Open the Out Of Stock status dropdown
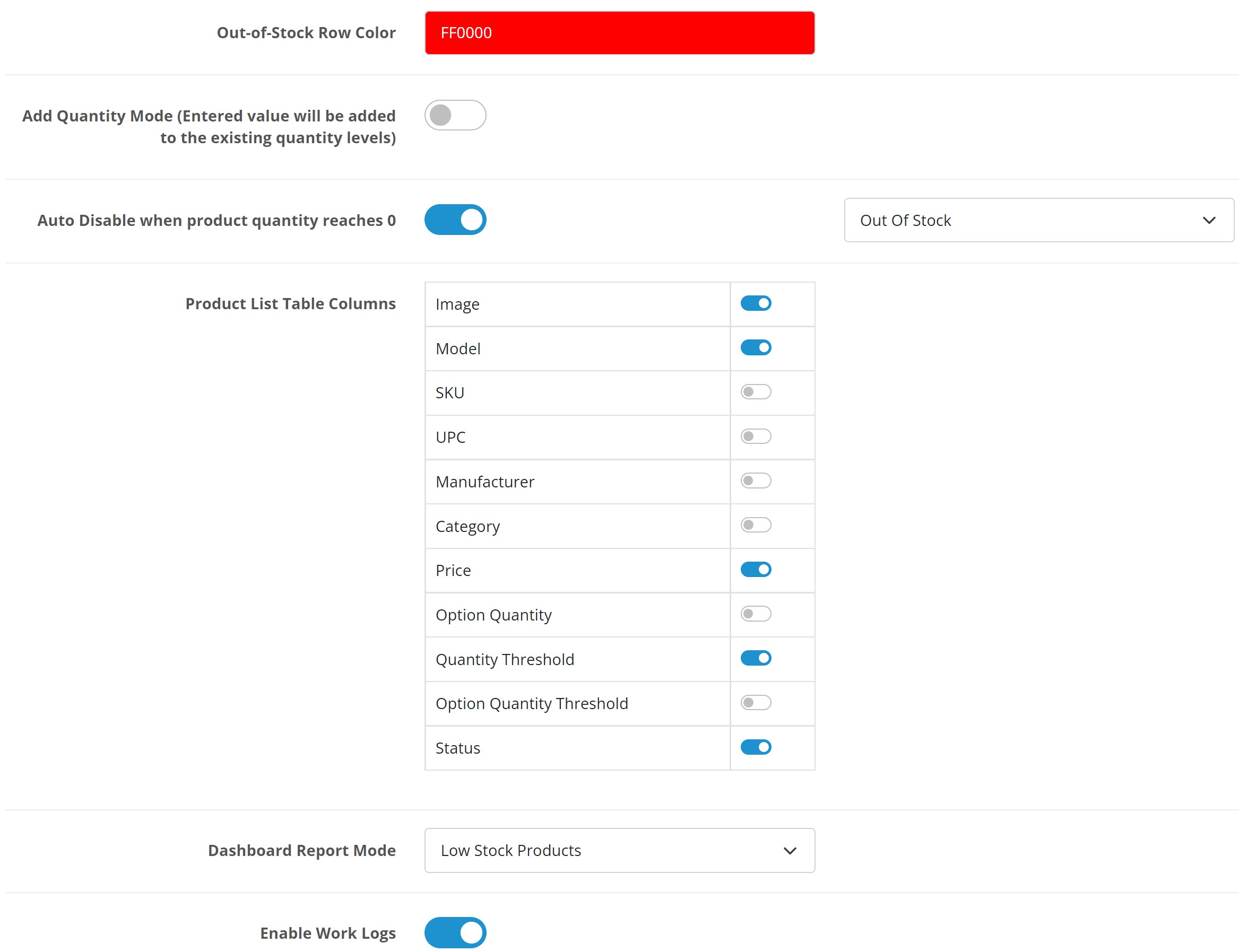Image resolution: width=1239 pixels, height=952 pixels. (x=1037, y=221)
